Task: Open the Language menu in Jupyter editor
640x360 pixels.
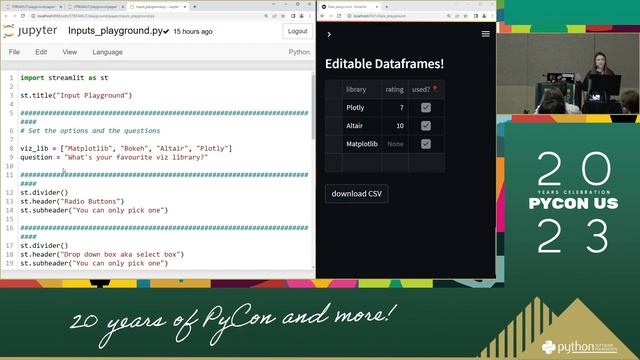Action: click(x=107, y=52)
